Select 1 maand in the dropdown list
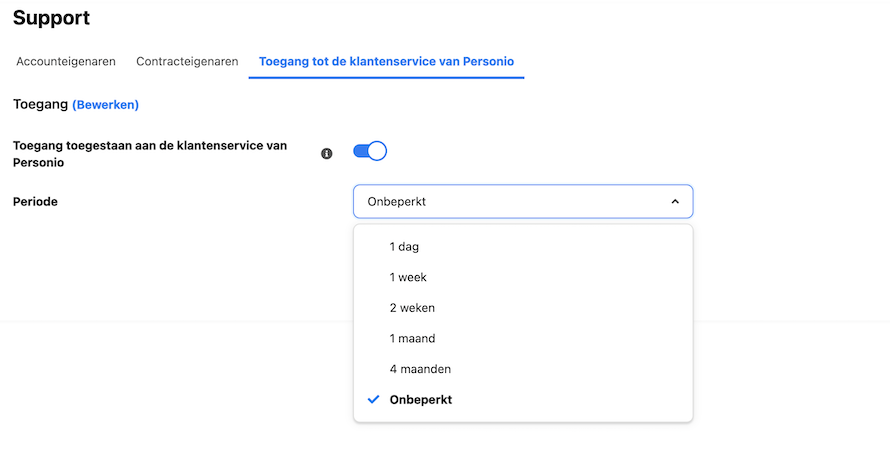This screenshot has width=890, height=476. coord(523,339)
